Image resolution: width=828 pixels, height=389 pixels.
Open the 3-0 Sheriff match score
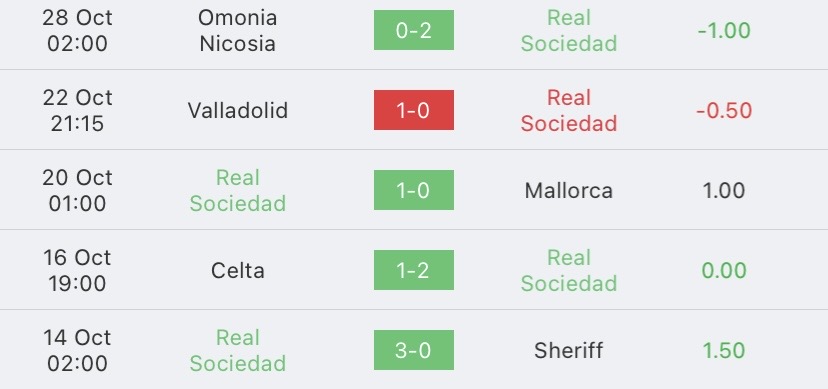413,350
